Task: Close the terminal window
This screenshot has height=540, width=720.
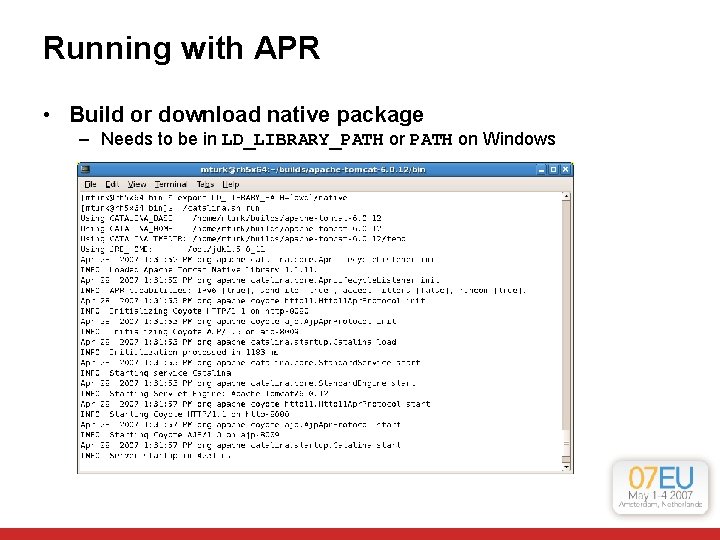Action: pos(566,170)
